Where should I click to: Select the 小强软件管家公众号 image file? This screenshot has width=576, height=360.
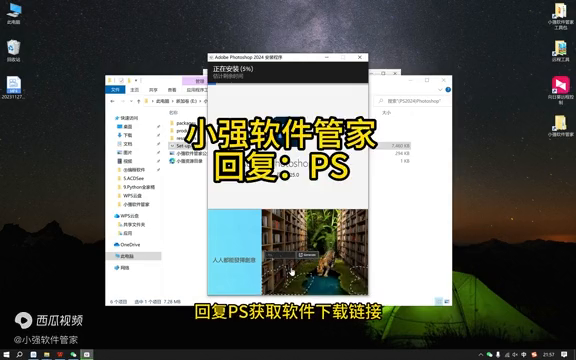pos(188,154)
